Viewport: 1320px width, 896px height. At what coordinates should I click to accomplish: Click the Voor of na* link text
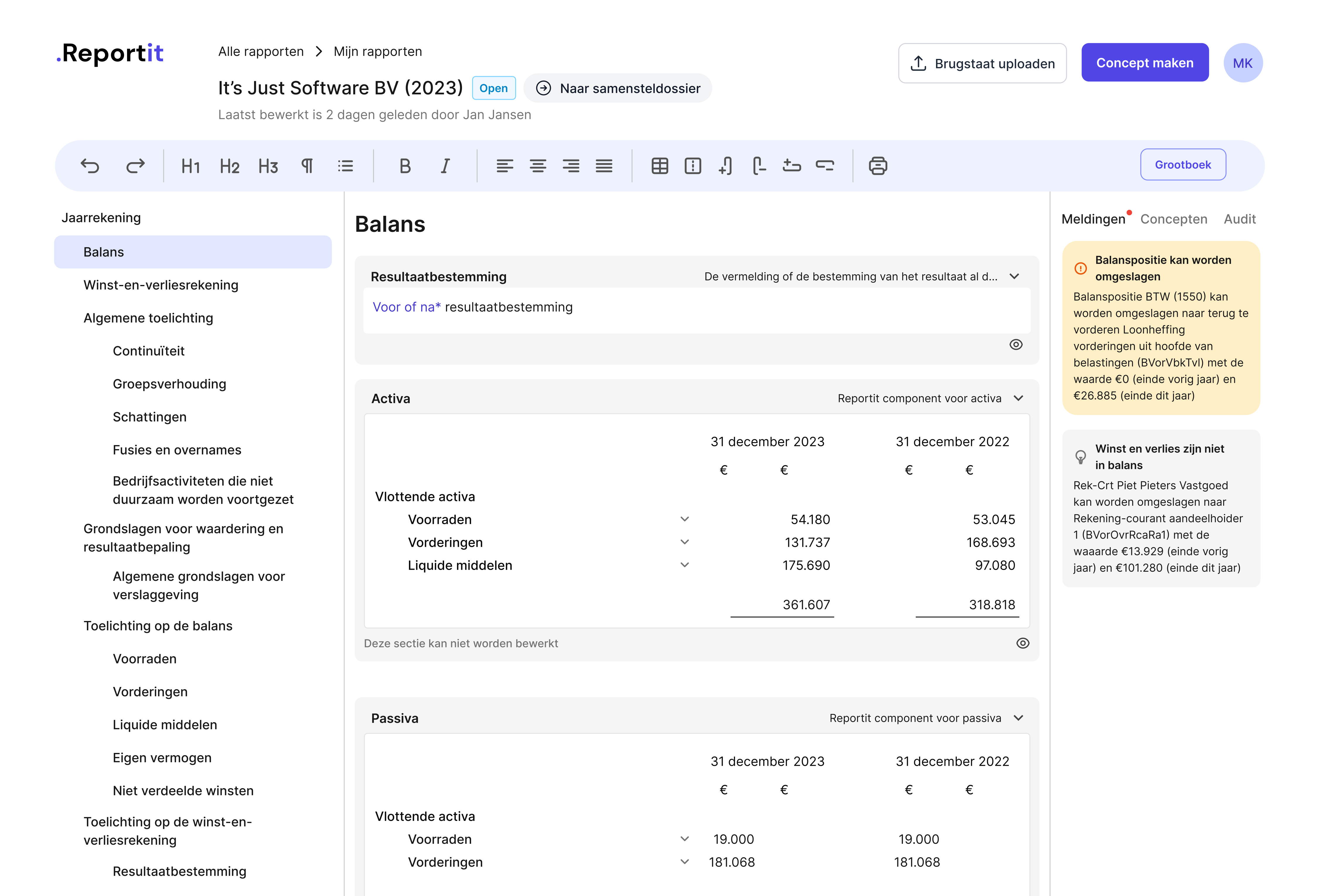click(407, 307)
